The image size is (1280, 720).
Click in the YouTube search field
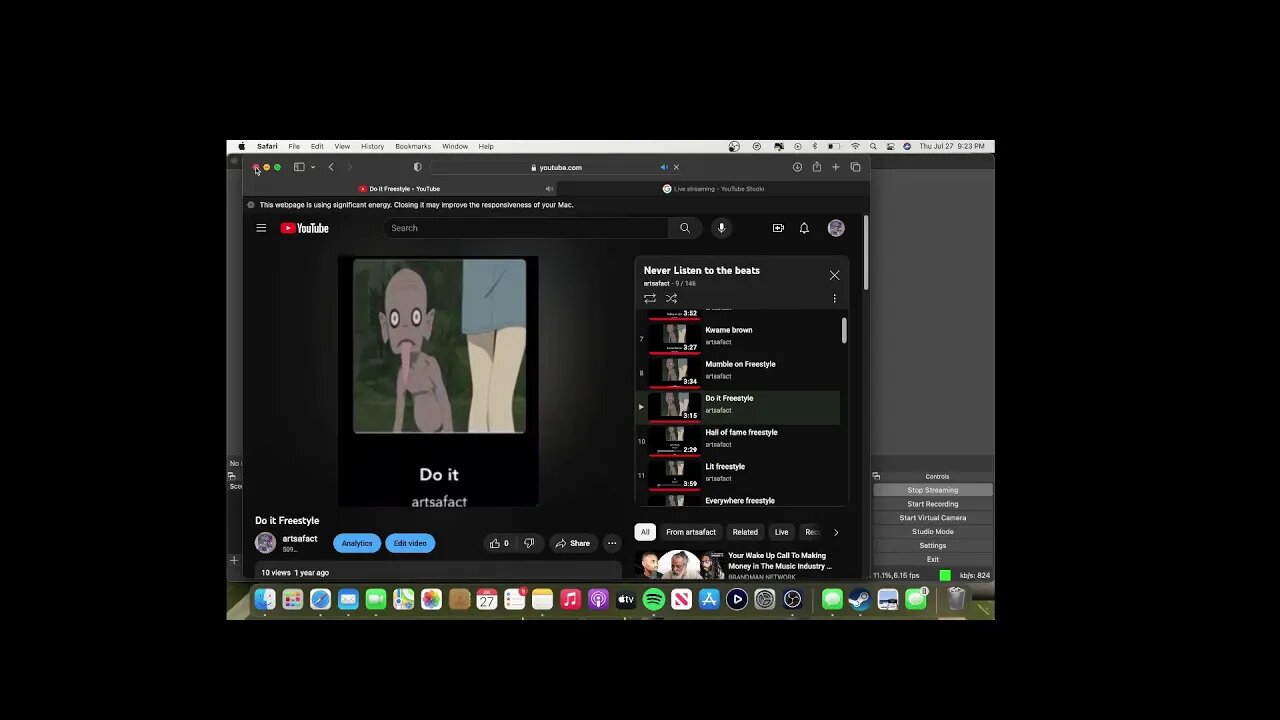pos(526,228)
